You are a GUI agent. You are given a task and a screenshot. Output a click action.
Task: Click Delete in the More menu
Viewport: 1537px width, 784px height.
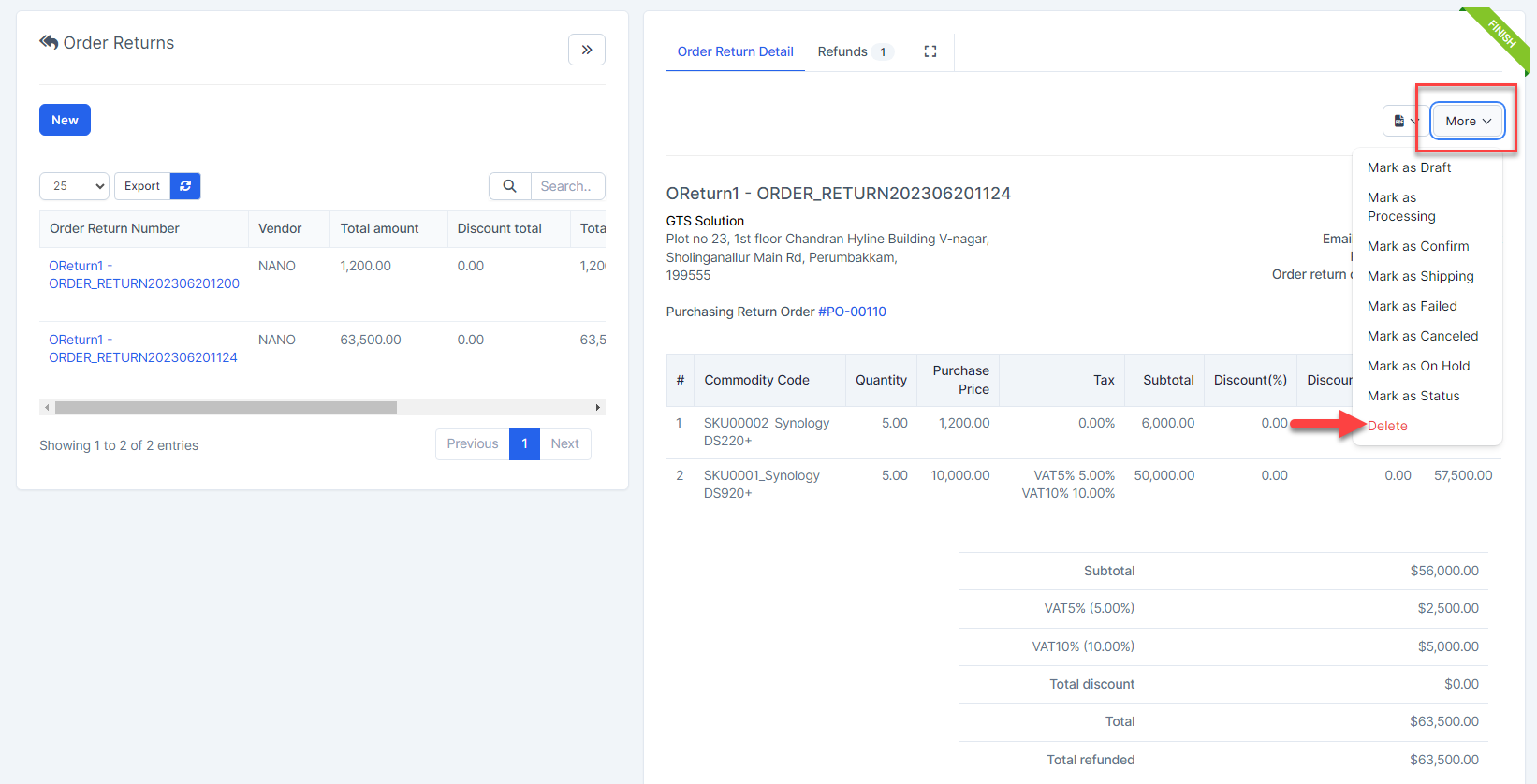pos(1387,426)
